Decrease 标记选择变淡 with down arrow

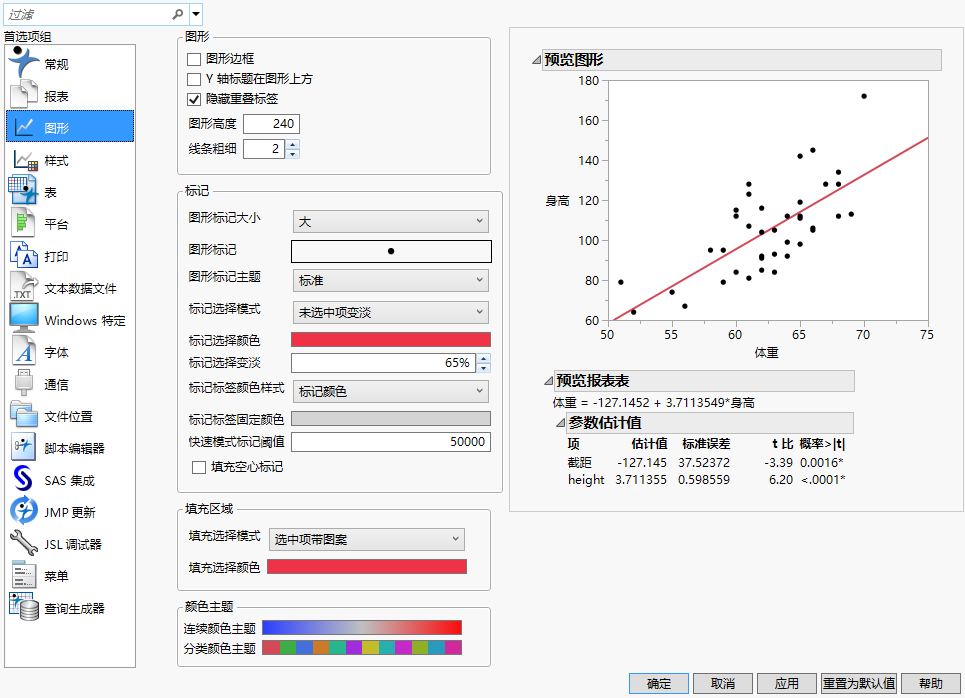click(x=484, y=368)
